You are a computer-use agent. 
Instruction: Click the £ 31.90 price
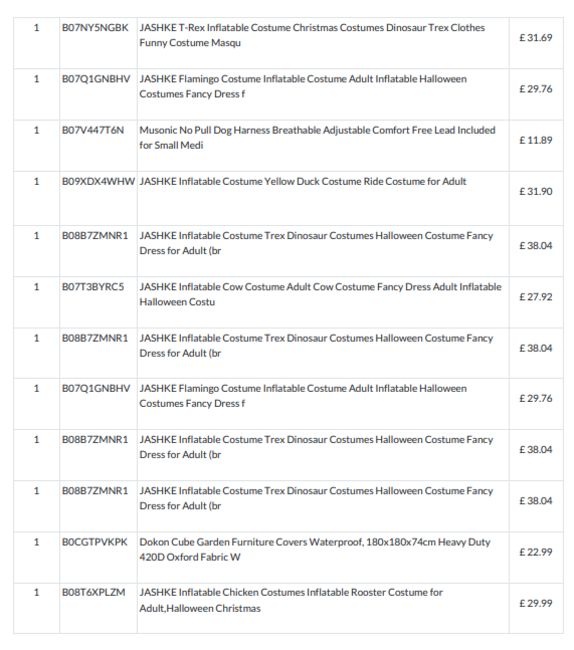tap(536, 192)
